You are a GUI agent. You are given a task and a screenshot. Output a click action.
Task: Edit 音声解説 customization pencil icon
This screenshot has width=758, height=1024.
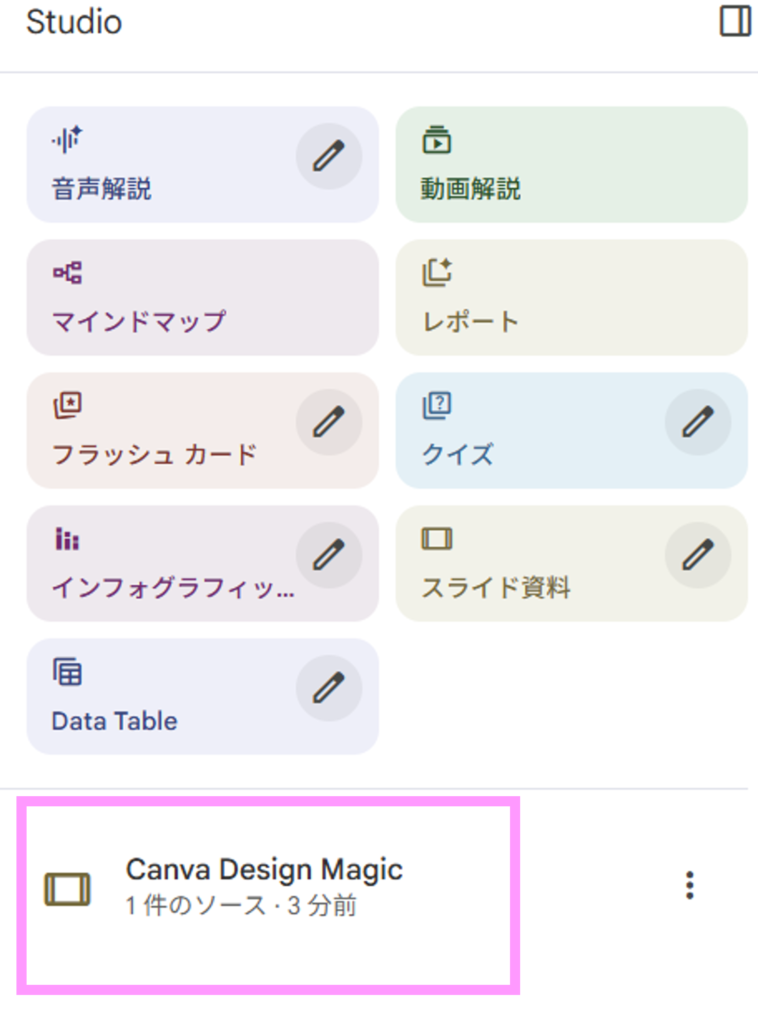(x=328, y=157)
